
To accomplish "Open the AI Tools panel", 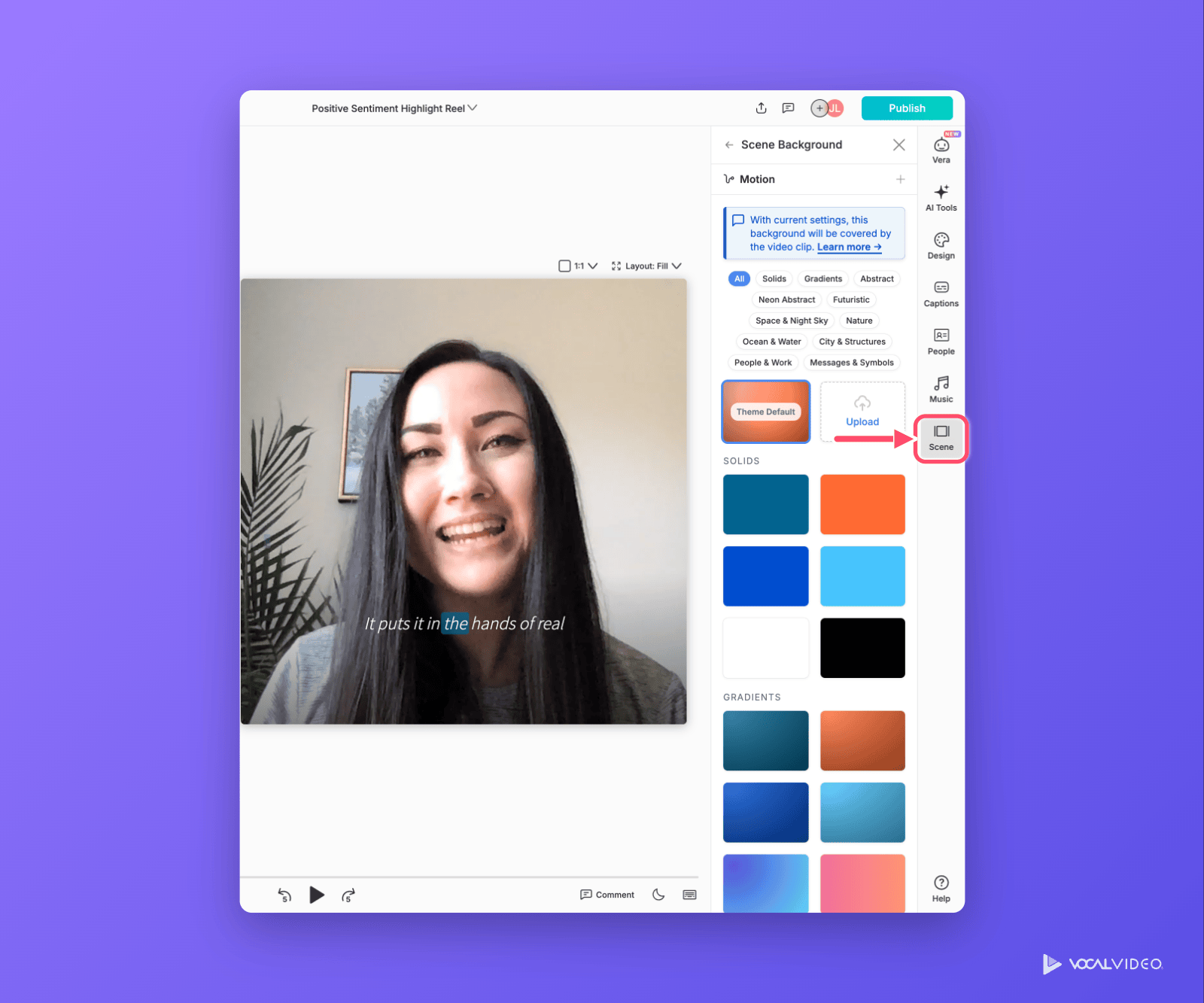I will 941,198.
